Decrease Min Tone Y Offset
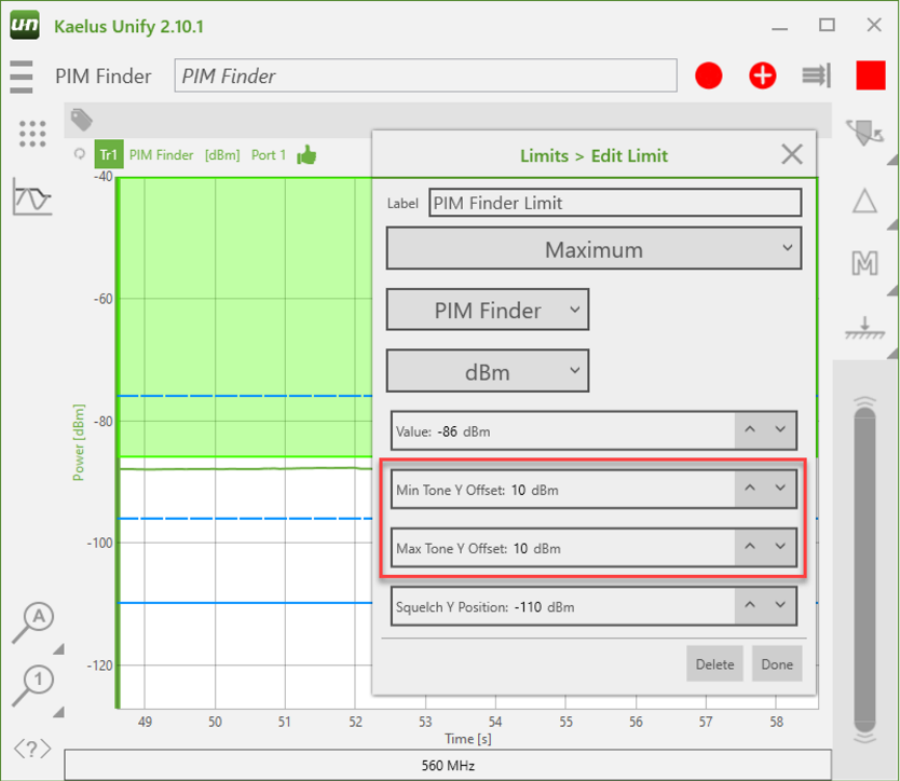Screen dimensions: 900x781 click(x=780, y=488)
